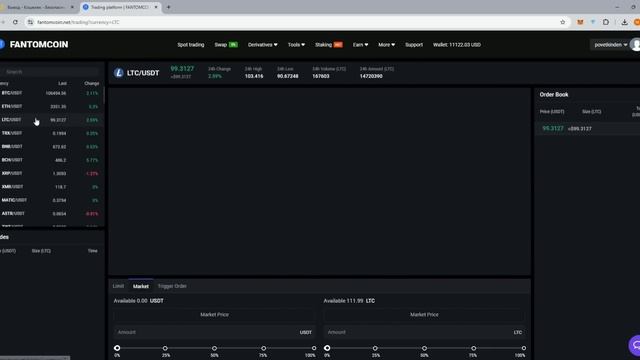640x360 pixels.
Task: Select the BNB/USDT pair row
Action: point(51,147)
